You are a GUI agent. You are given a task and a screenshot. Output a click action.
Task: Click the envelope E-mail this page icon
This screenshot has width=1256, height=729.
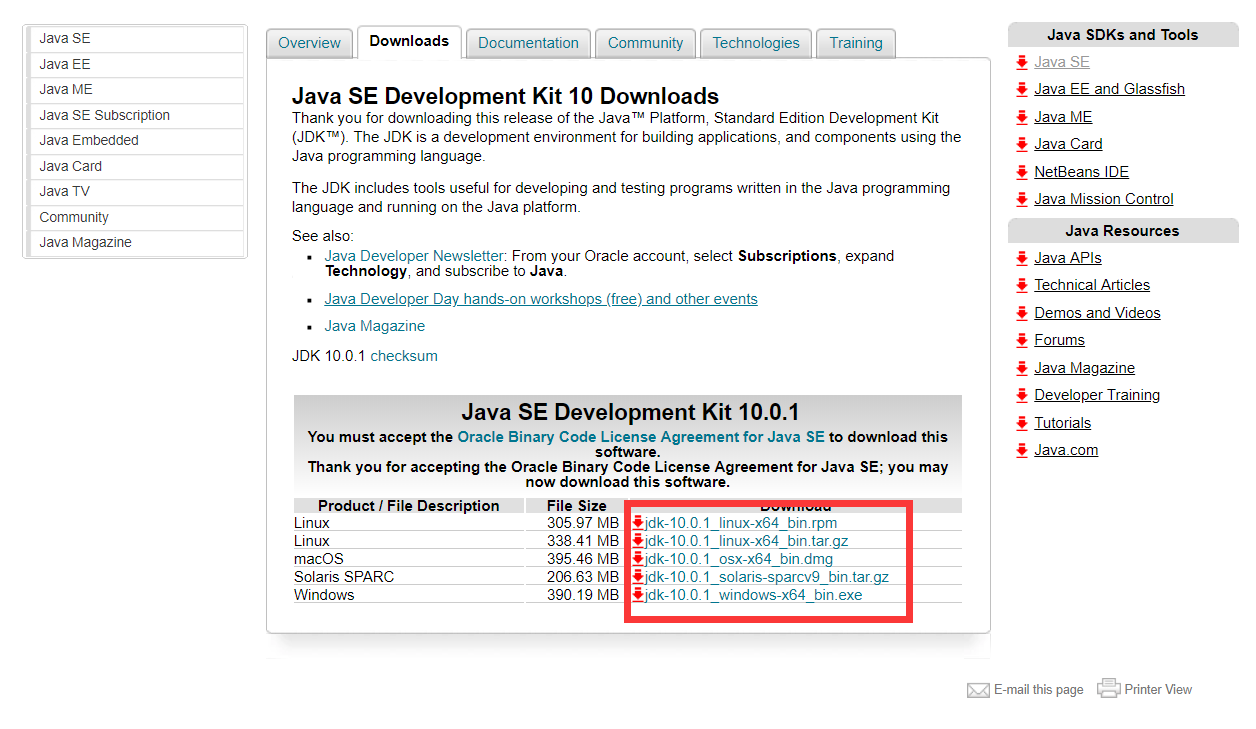(x=978, y=690)
